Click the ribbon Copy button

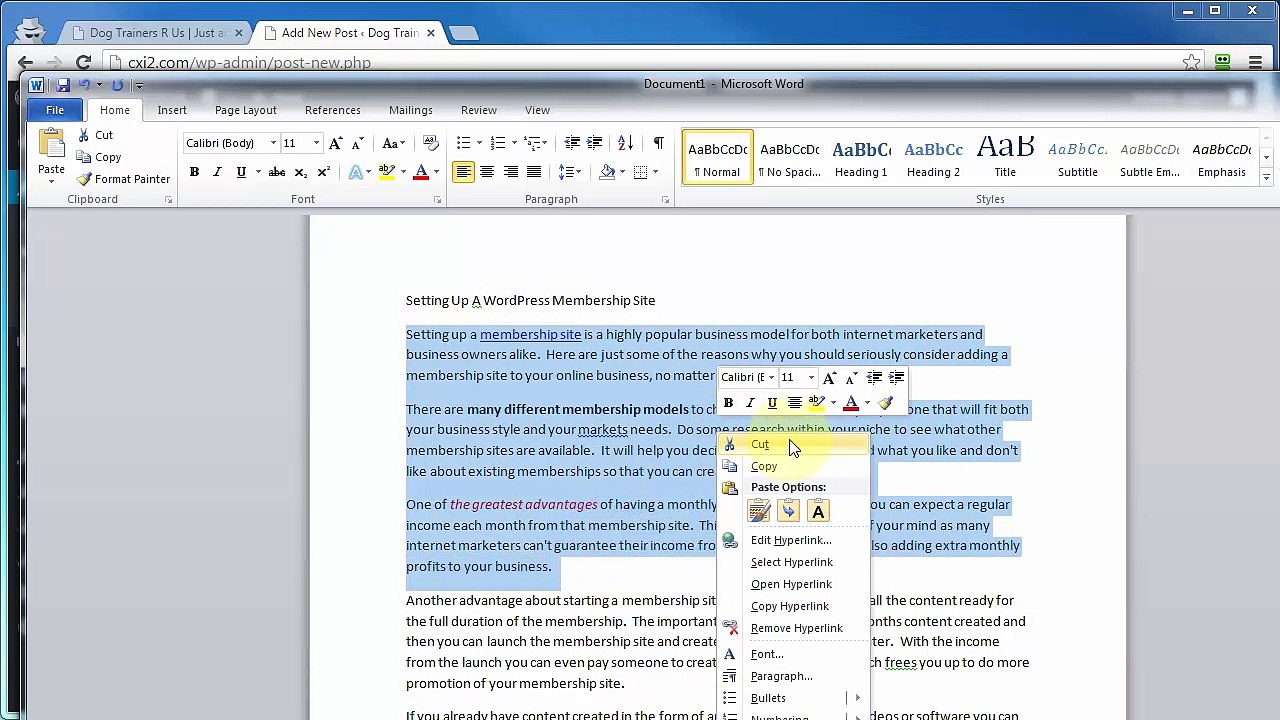[x=99, y=157]
